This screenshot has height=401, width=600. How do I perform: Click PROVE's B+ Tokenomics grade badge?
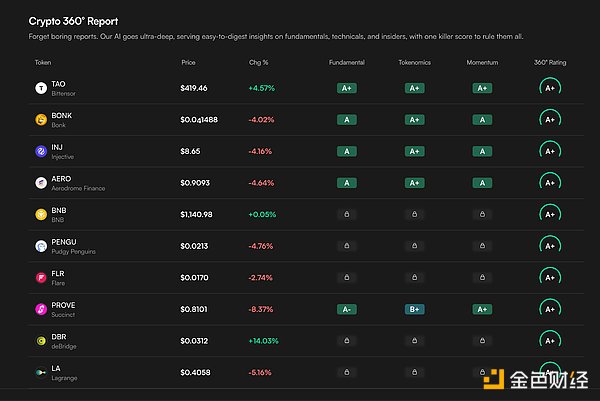(x=414, y=309)
